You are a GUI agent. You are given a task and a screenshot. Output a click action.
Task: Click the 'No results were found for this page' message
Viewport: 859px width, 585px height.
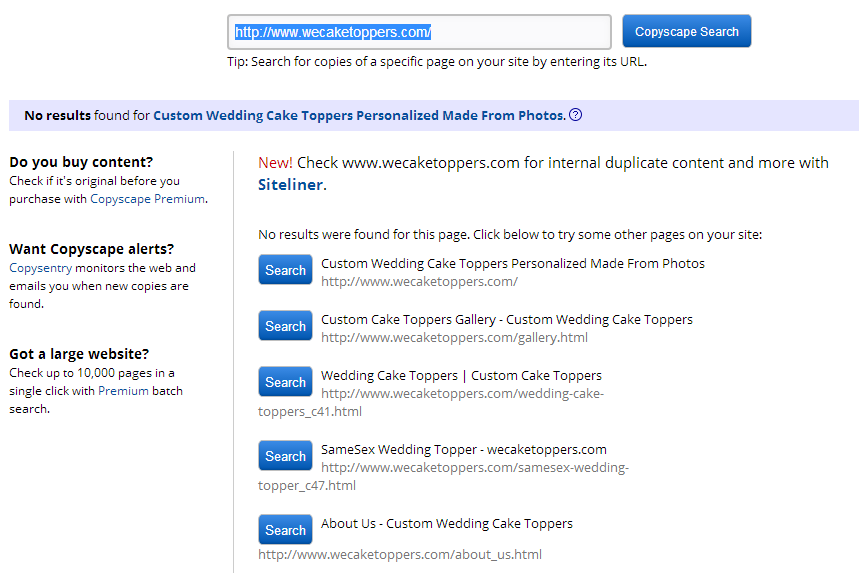510,235
